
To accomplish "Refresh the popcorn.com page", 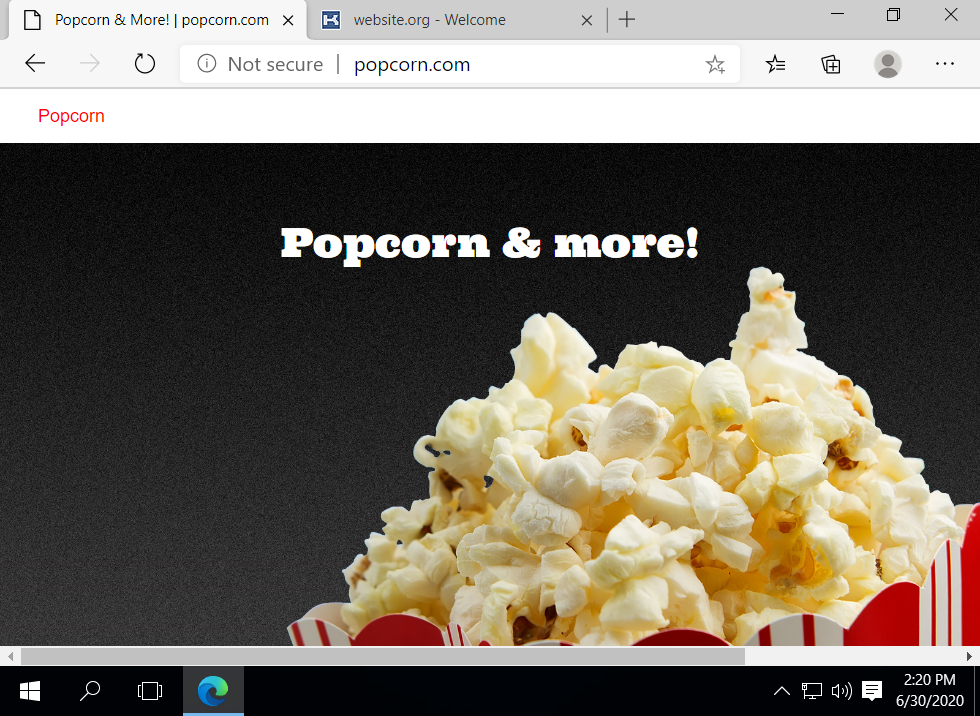I will click(144, 63).
